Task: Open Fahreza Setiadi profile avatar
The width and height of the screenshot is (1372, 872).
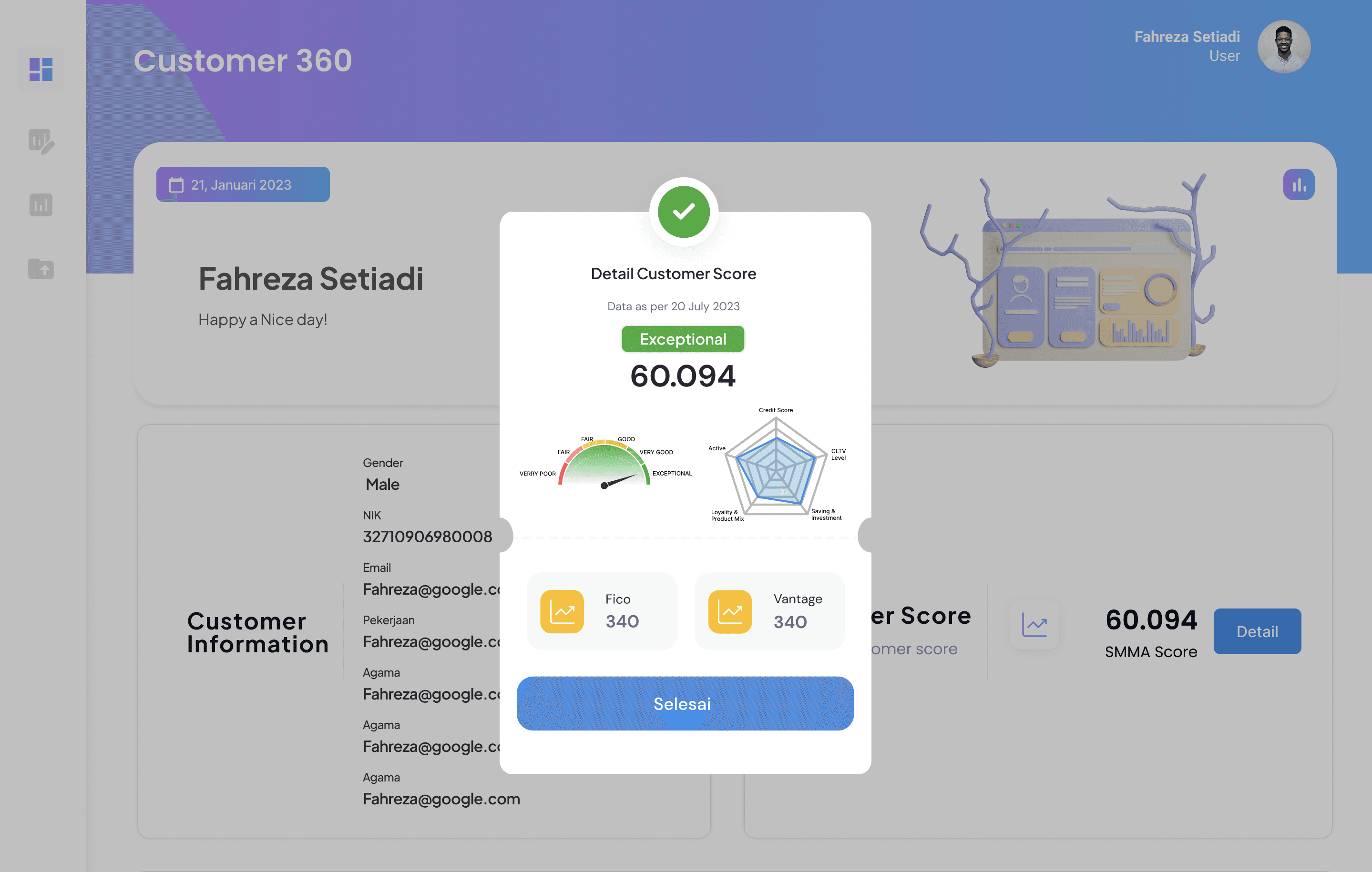Action: [1284, 47]
